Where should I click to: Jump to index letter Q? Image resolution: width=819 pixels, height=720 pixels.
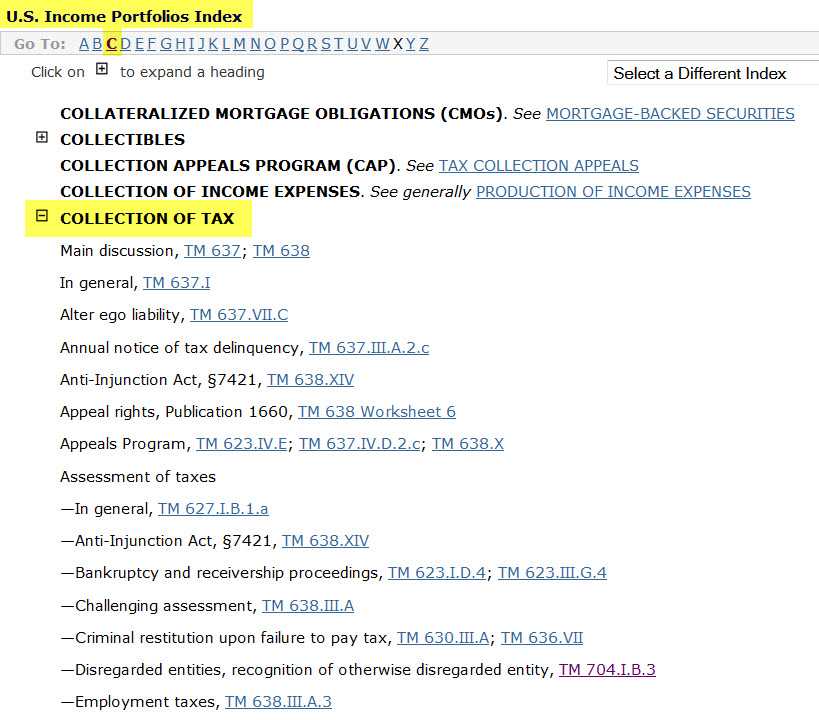pyautogui.click(x=298, y=44)
